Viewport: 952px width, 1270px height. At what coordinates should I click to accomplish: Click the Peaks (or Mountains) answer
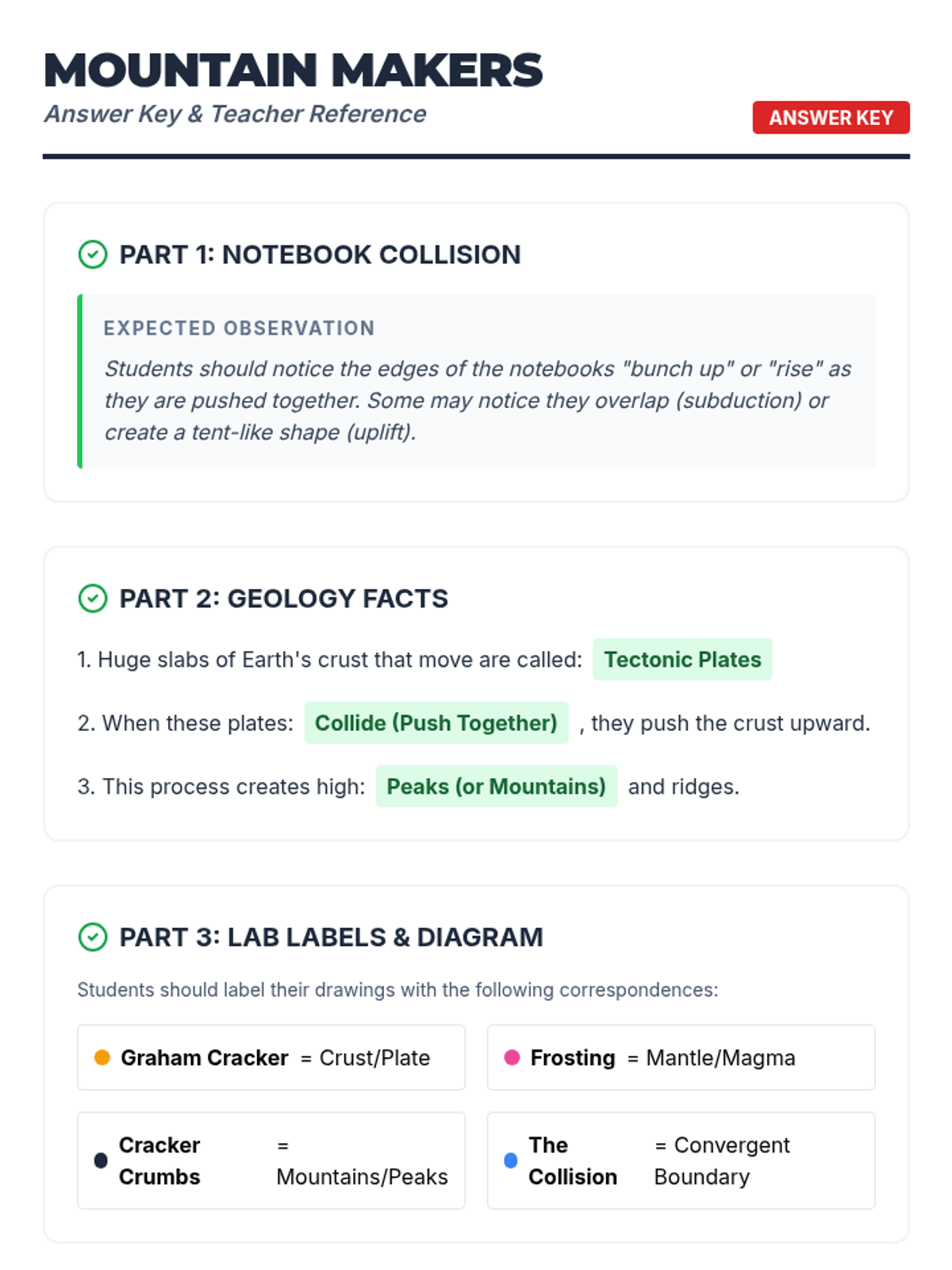coord(496,787)
